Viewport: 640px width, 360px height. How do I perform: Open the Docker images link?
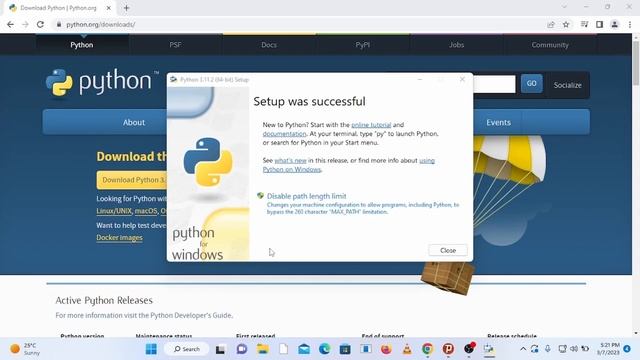click(x=120, y=238)
